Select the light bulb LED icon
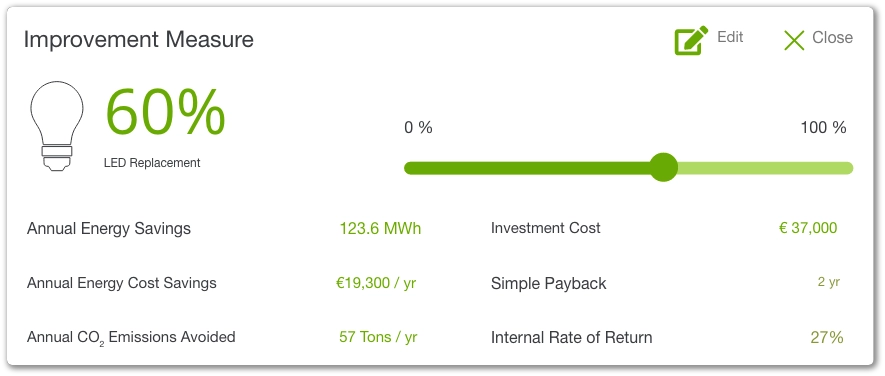This screenshot has height=376, width=885. coord(56,126)
